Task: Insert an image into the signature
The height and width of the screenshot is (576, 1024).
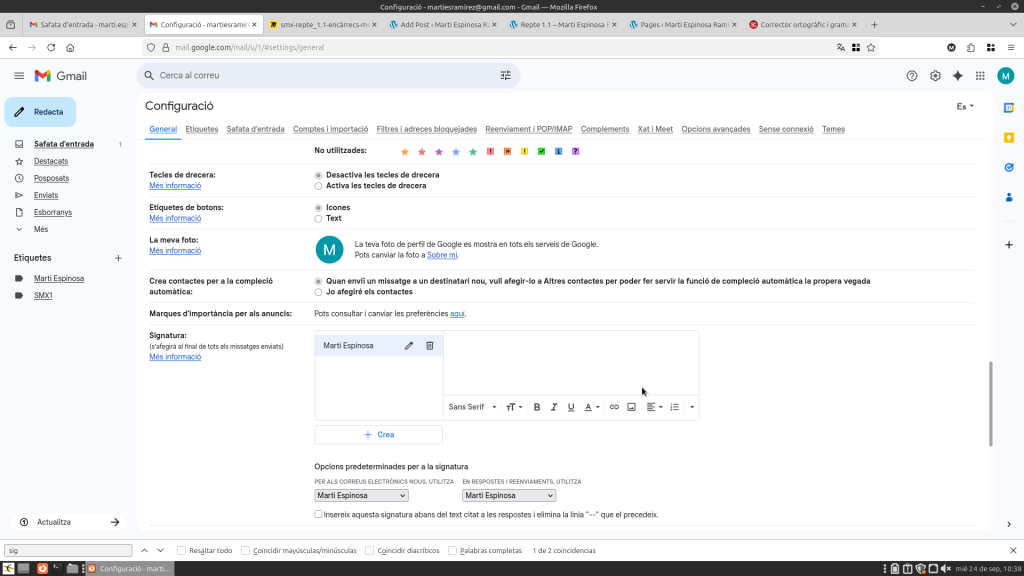Action: click(631, 407)
